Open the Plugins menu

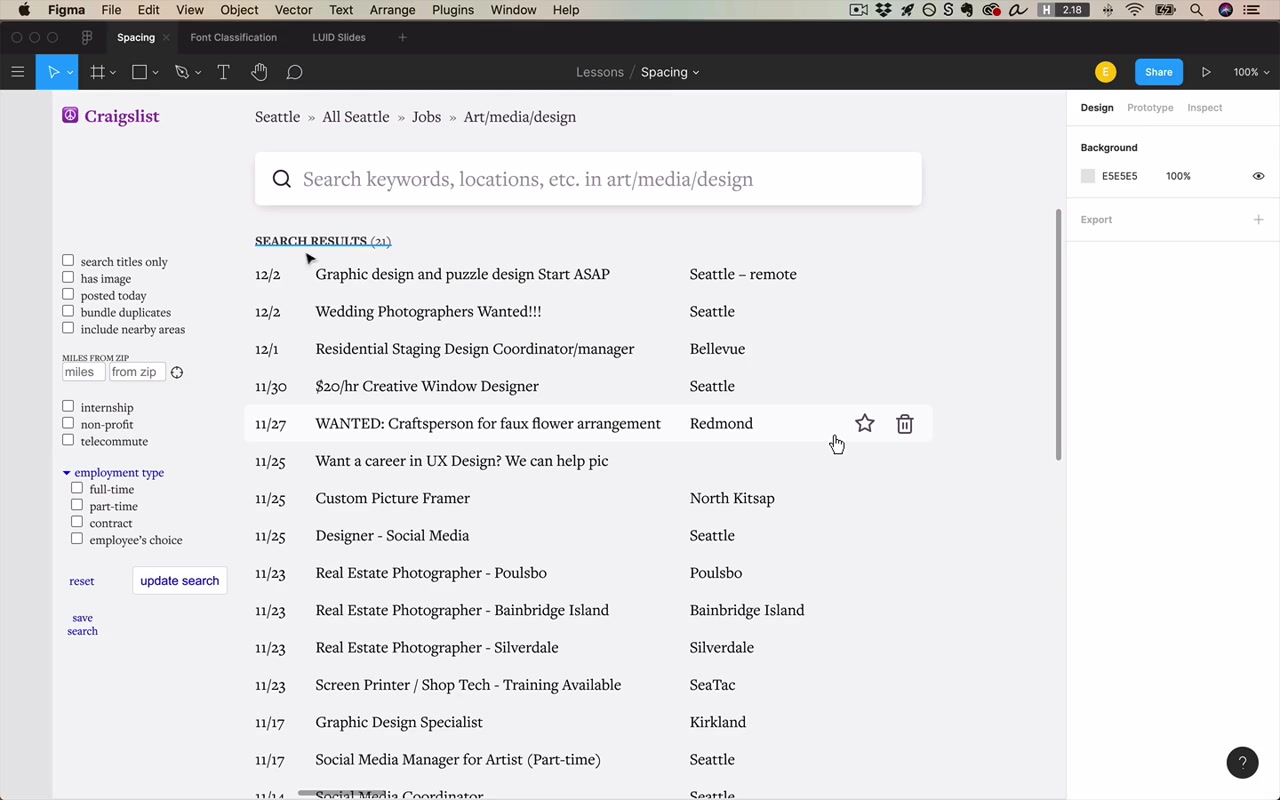coord(453,10)
